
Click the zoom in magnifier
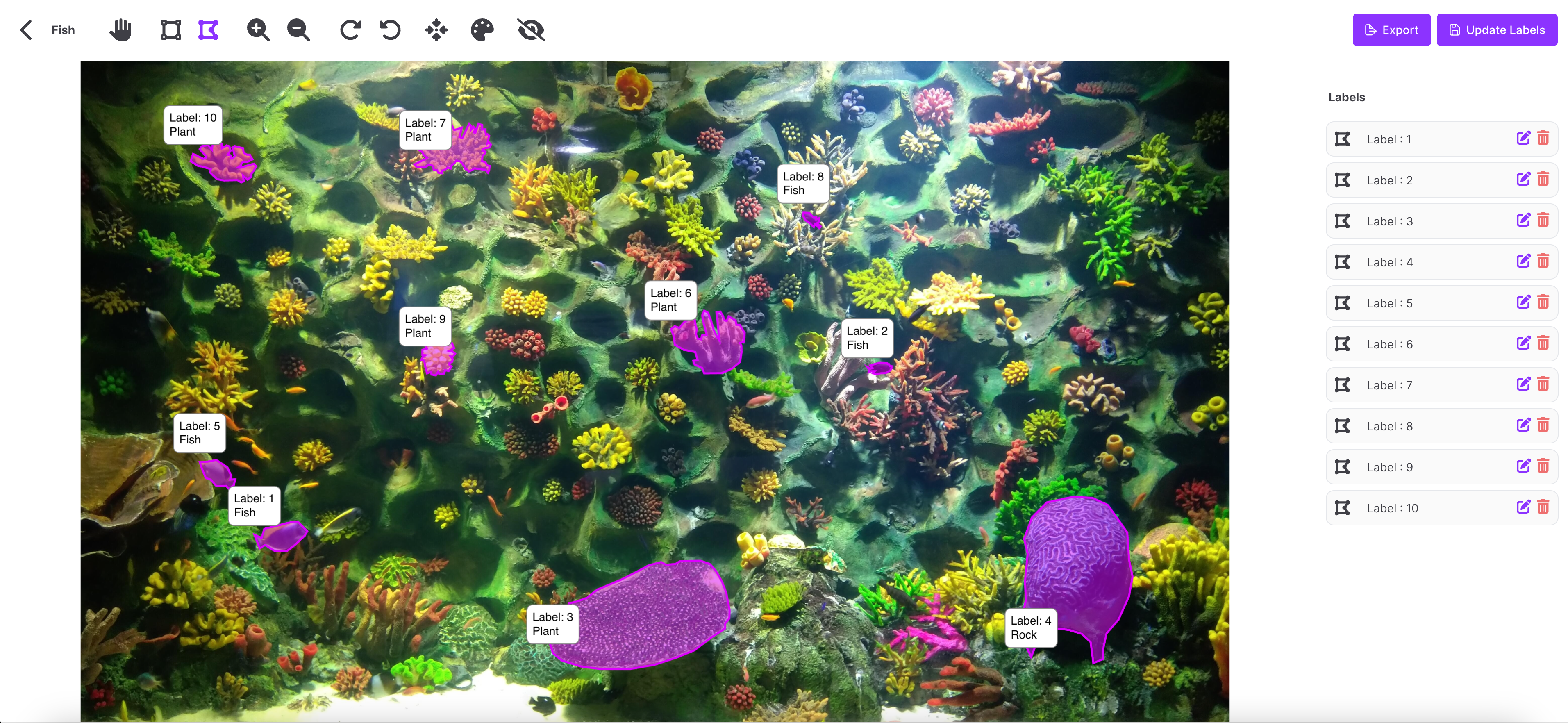(258, 30)
